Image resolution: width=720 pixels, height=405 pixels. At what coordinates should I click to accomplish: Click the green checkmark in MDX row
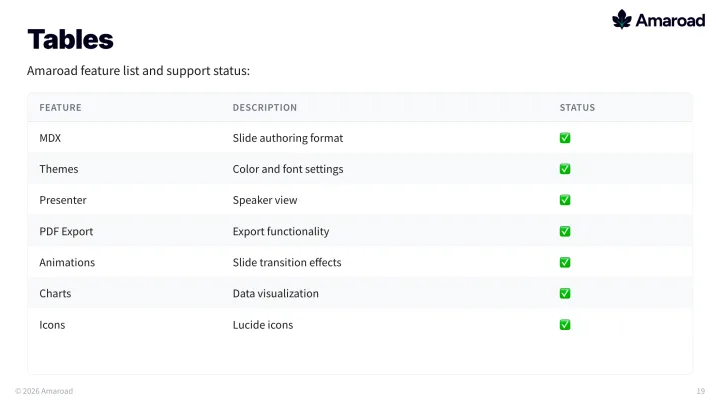[x=565, y=138]
